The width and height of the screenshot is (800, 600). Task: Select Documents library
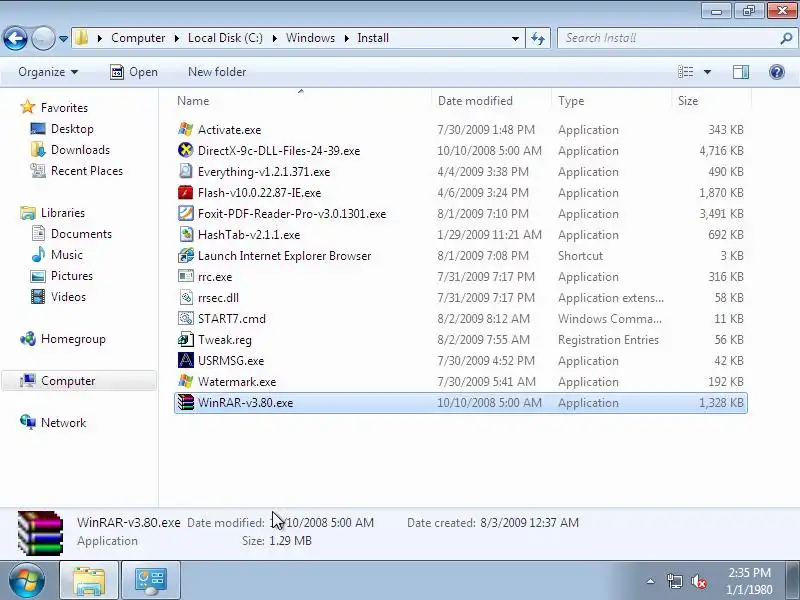click(x=81, y=234)
